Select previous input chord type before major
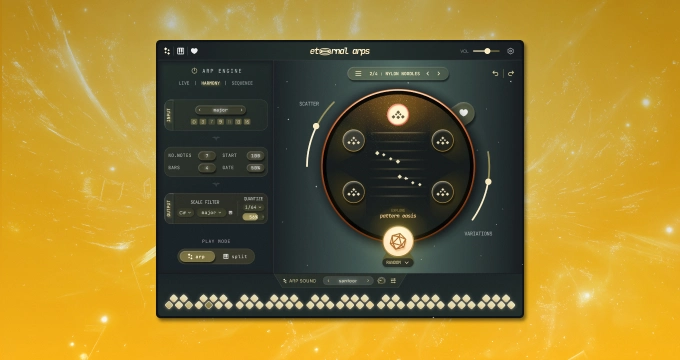 pyautogui.click(x=200, y=110)
